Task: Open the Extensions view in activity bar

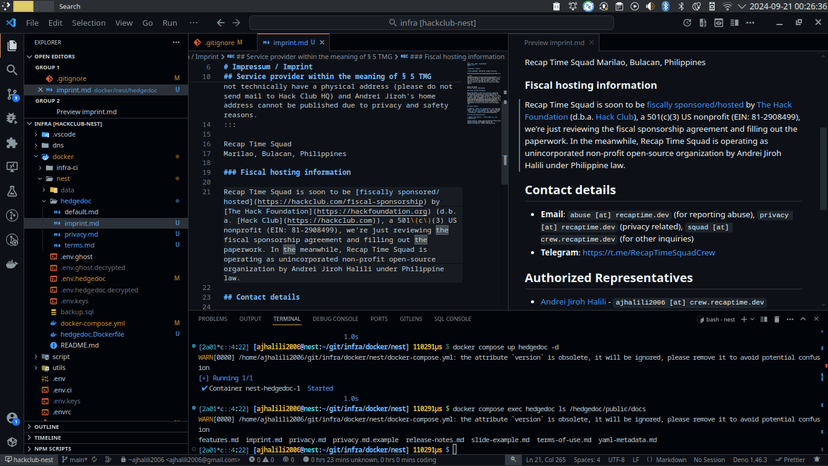Action: (12, 143)
